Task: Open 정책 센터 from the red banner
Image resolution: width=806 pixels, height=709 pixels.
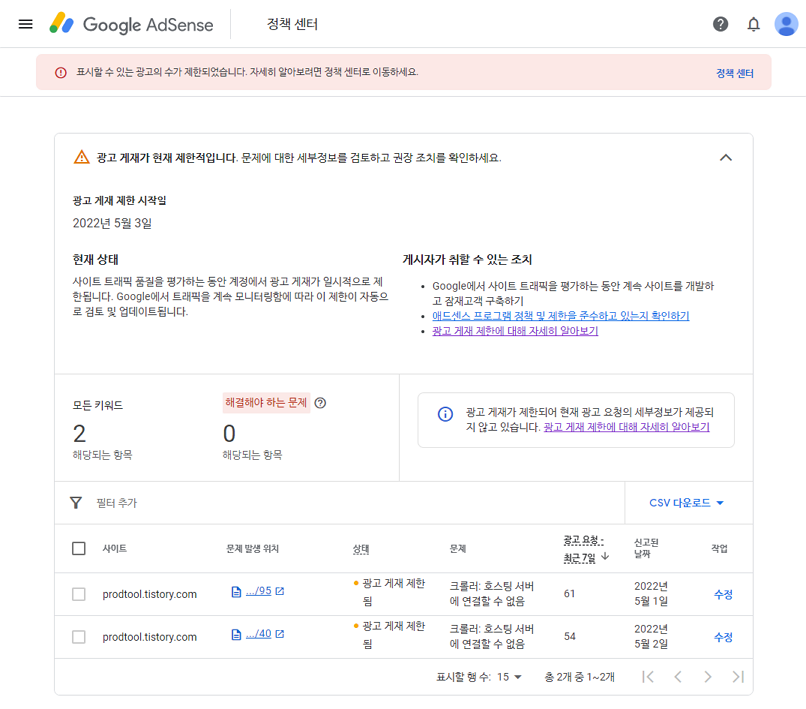Action: tap(735, 73)
